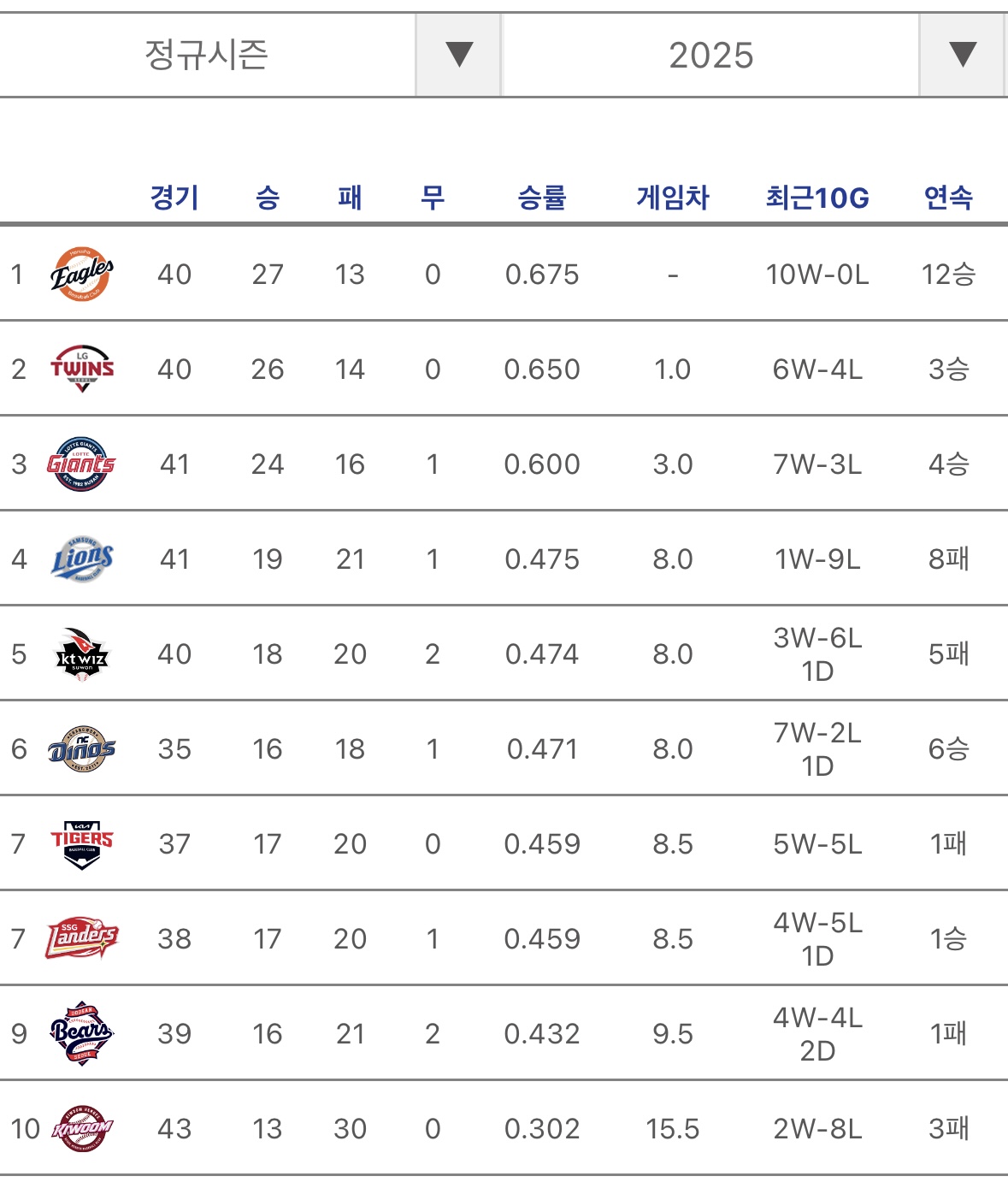Open the 정규시즌 season type selector
This screenshot has height=1200, width=1008.
(x=207, y=55)
